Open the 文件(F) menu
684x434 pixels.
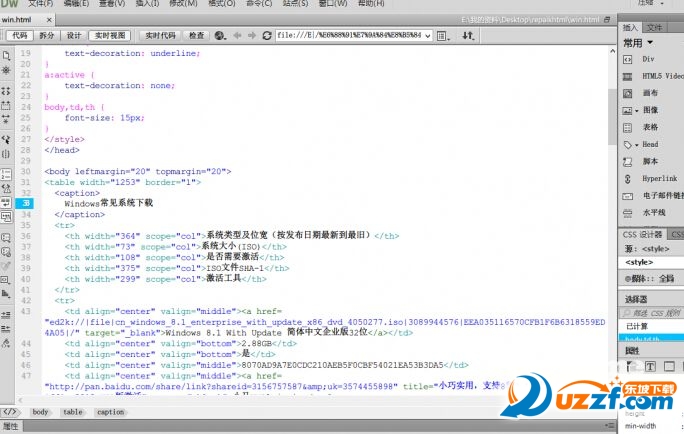coord(41,3)
